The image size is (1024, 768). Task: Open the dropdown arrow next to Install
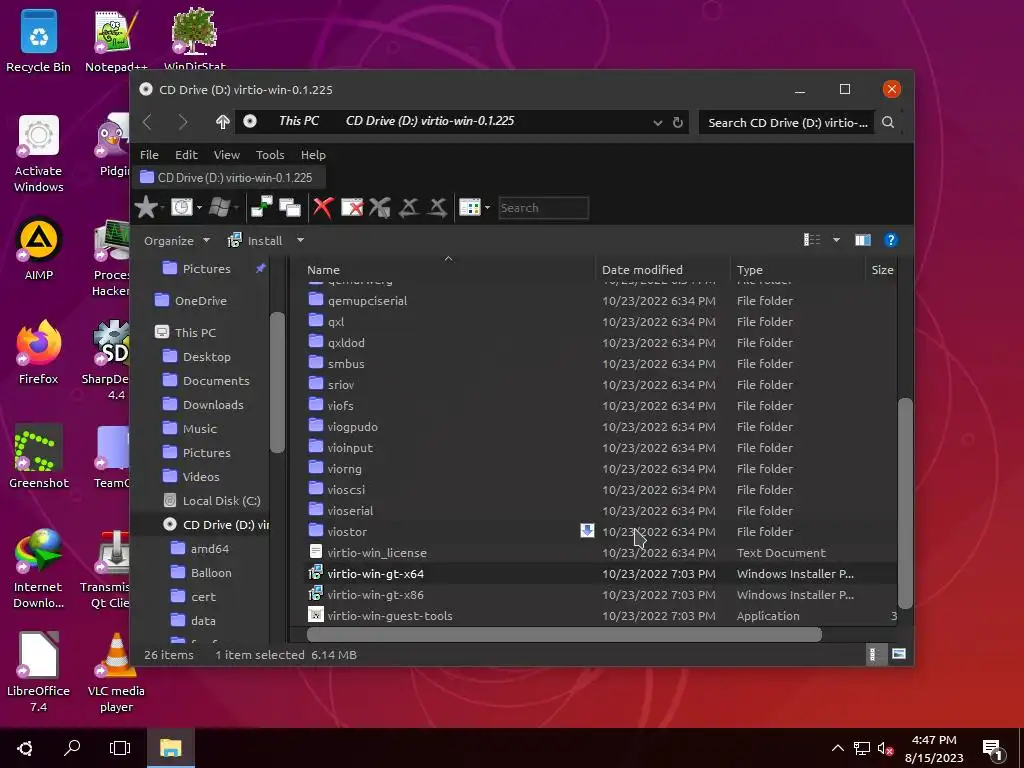tap(300, 240)
